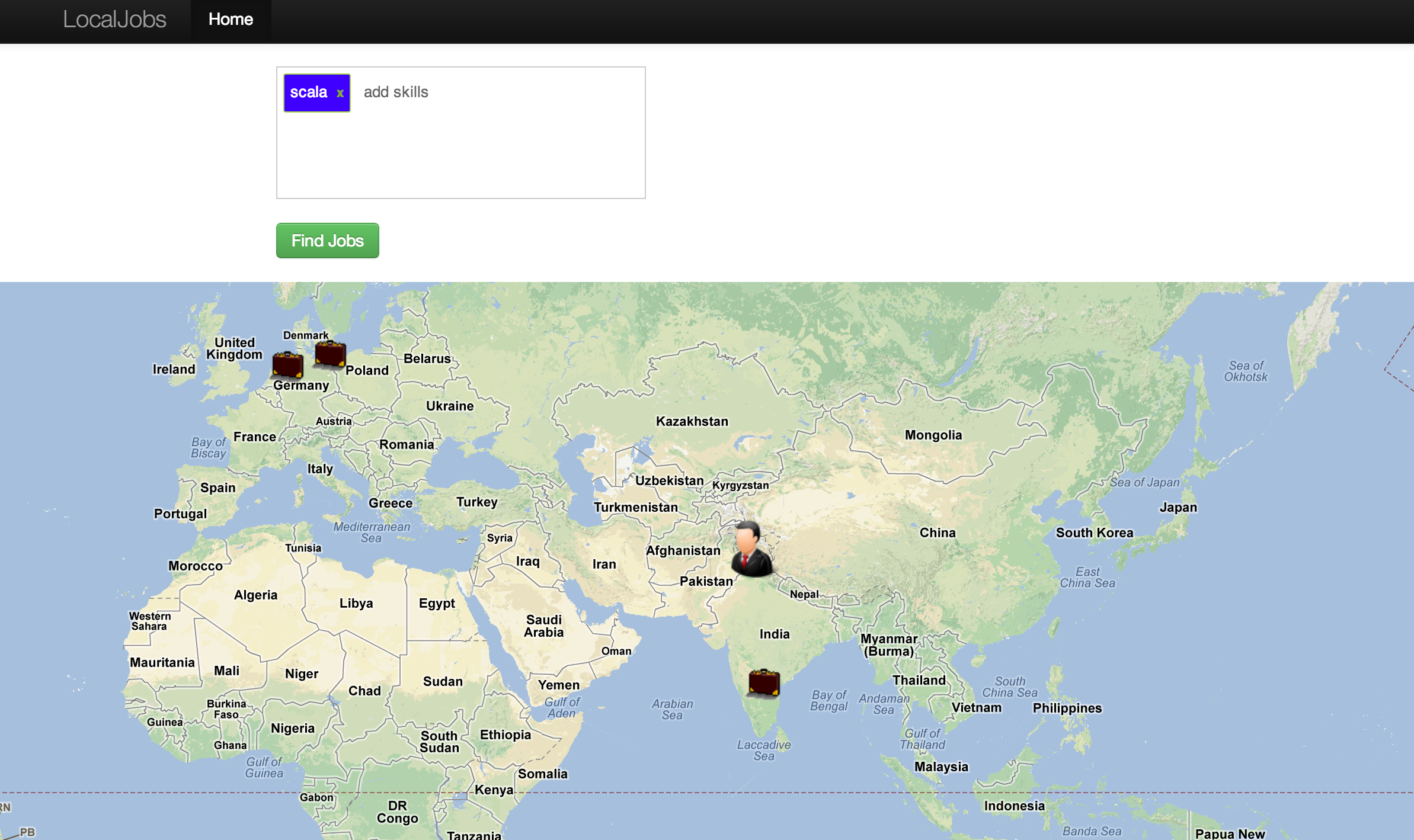Click the Egypt label on the map

click(x=437, y=603)
